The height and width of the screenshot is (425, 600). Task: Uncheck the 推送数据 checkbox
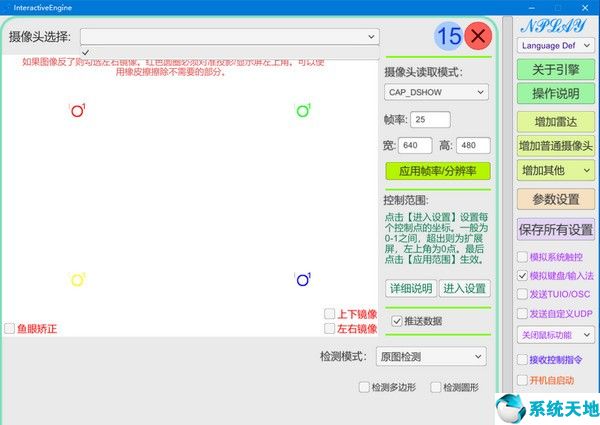pyautogui.click(x=397, y=321)
